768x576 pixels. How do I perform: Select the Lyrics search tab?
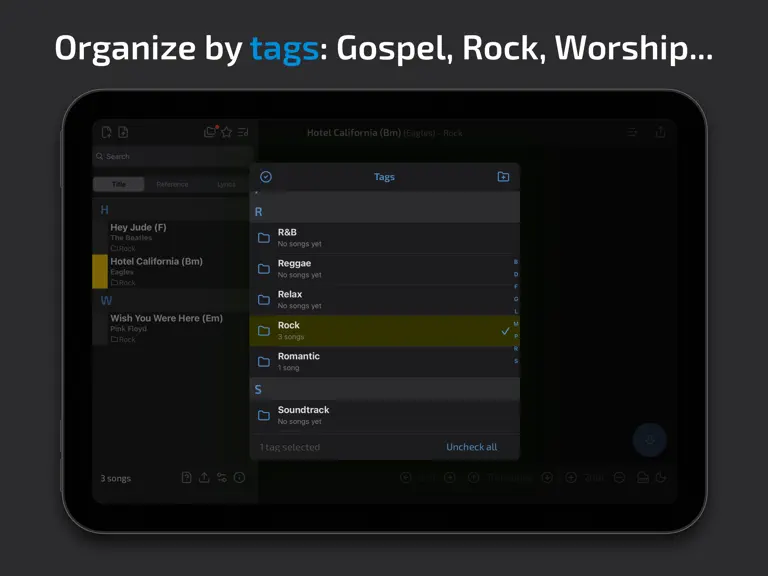[226, 184]
